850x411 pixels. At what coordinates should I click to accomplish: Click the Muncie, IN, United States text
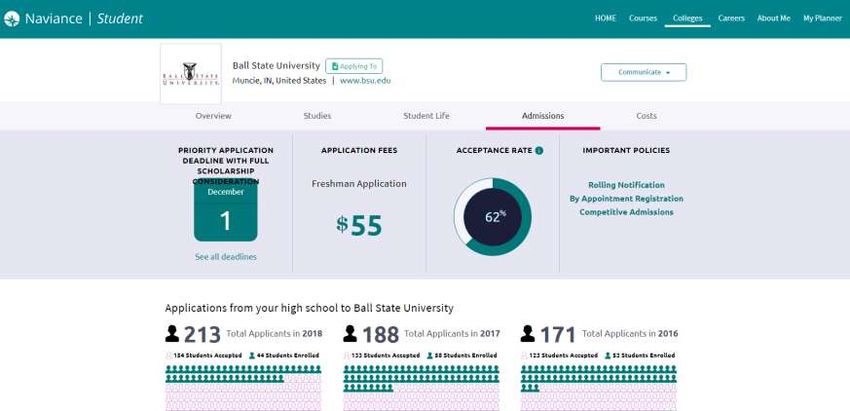pos(279,81)
